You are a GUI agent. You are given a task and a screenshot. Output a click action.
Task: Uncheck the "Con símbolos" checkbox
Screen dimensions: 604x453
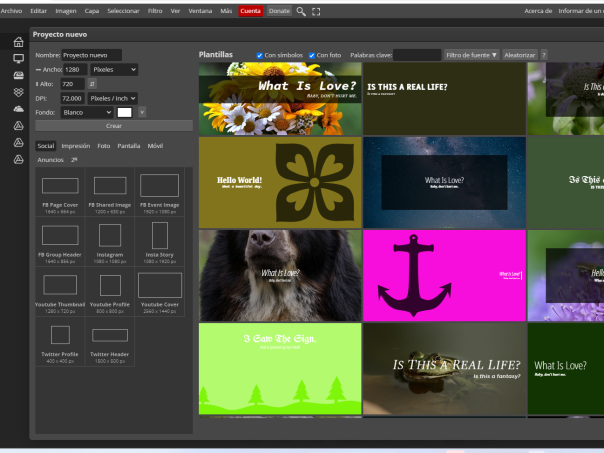[x=259, y=55]
